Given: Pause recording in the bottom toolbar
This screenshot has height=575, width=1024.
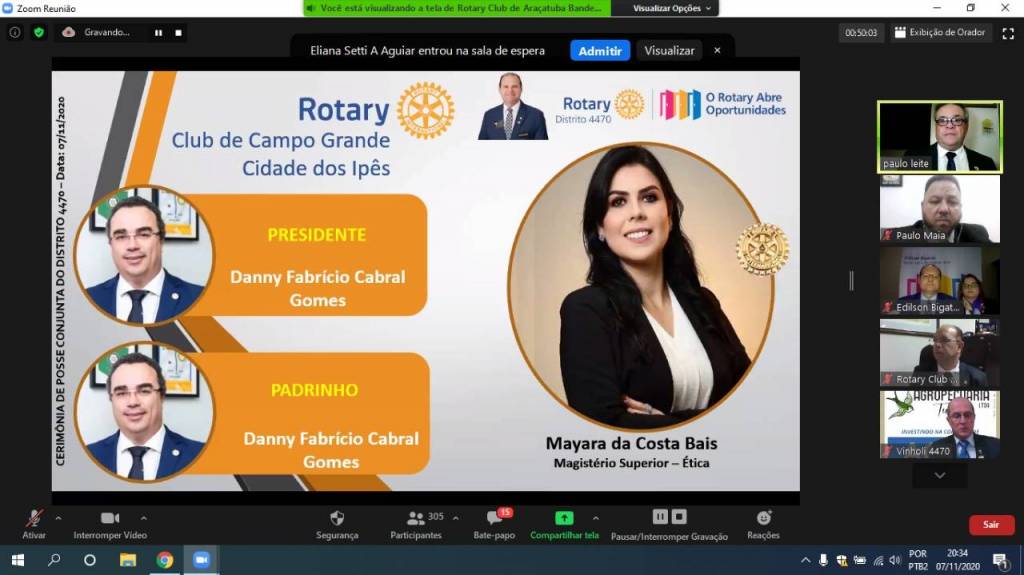Looking at the screenshot, I should pyautogui.click(x=659, y=517).
